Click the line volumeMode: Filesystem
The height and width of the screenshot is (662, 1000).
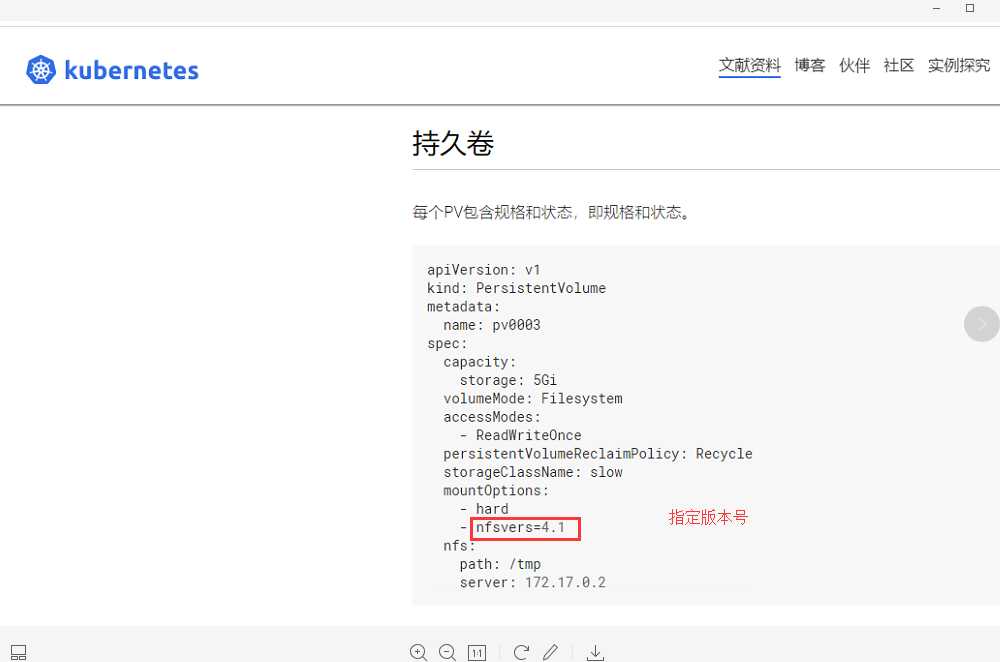pos(533,399)
